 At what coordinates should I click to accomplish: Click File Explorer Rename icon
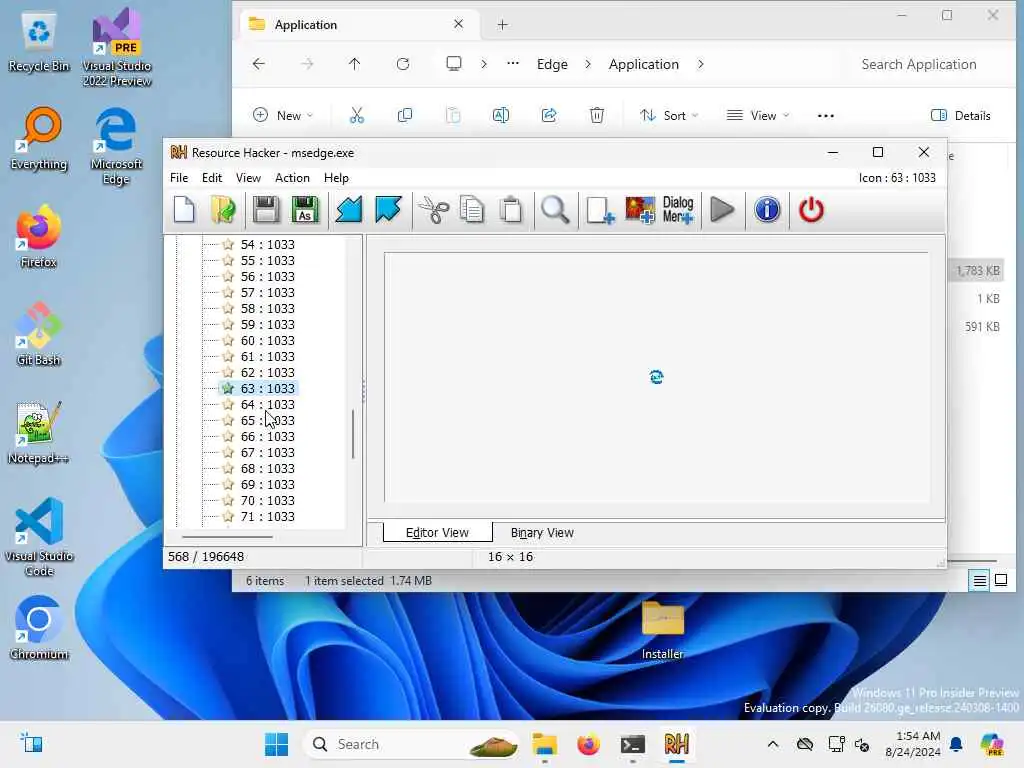pos(501,116)
